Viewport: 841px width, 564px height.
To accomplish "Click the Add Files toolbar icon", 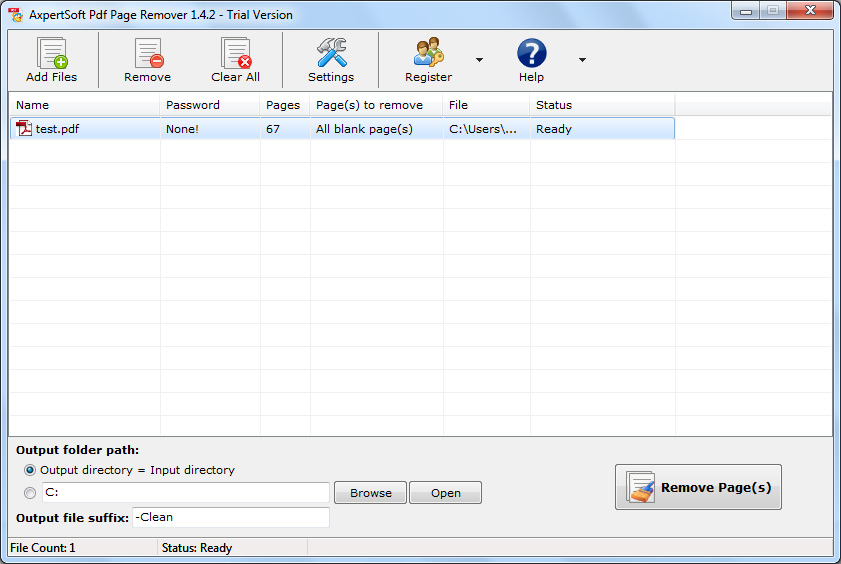I will [x=52, y=53].
